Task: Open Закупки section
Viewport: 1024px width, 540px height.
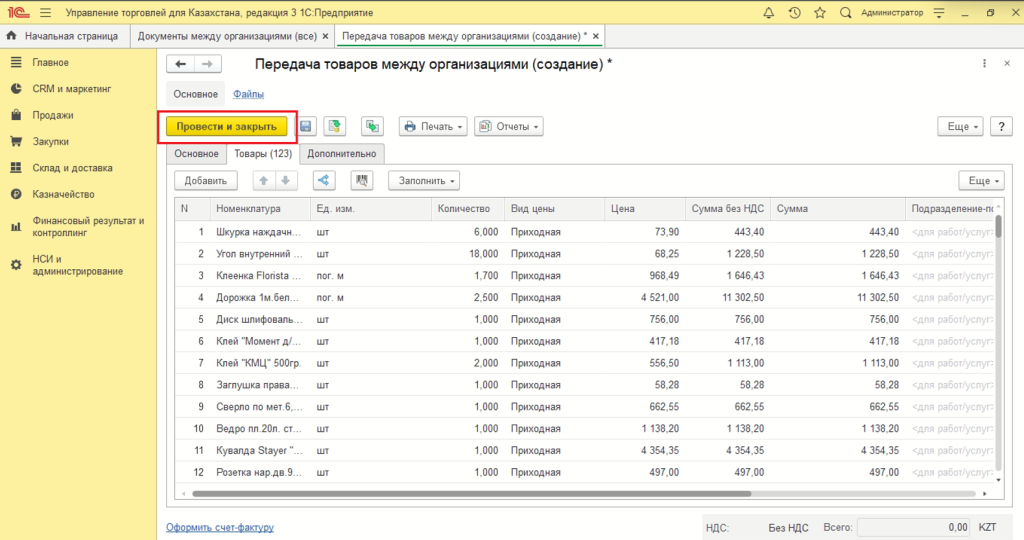Action: point(50,141)
